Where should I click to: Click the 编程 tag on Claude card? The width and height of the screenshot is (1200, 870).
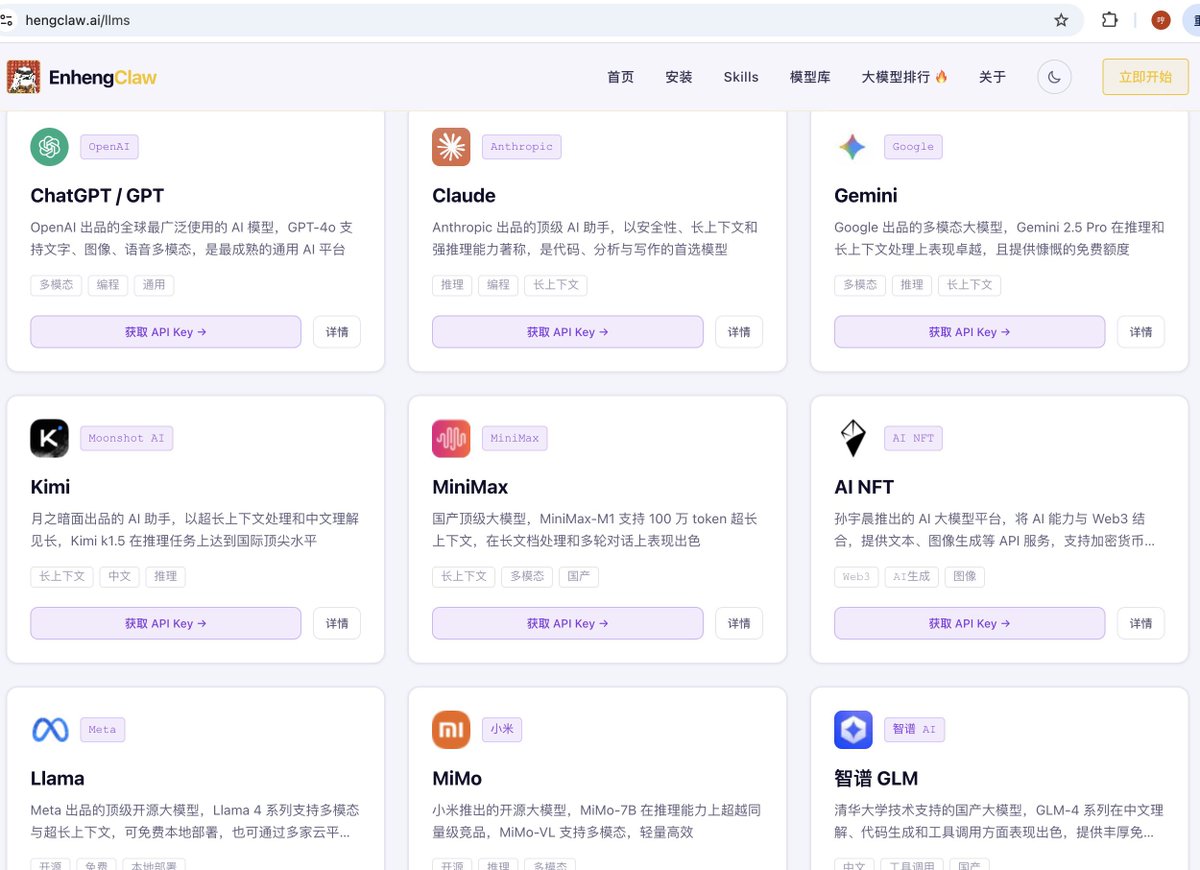[x=498, y=285]
